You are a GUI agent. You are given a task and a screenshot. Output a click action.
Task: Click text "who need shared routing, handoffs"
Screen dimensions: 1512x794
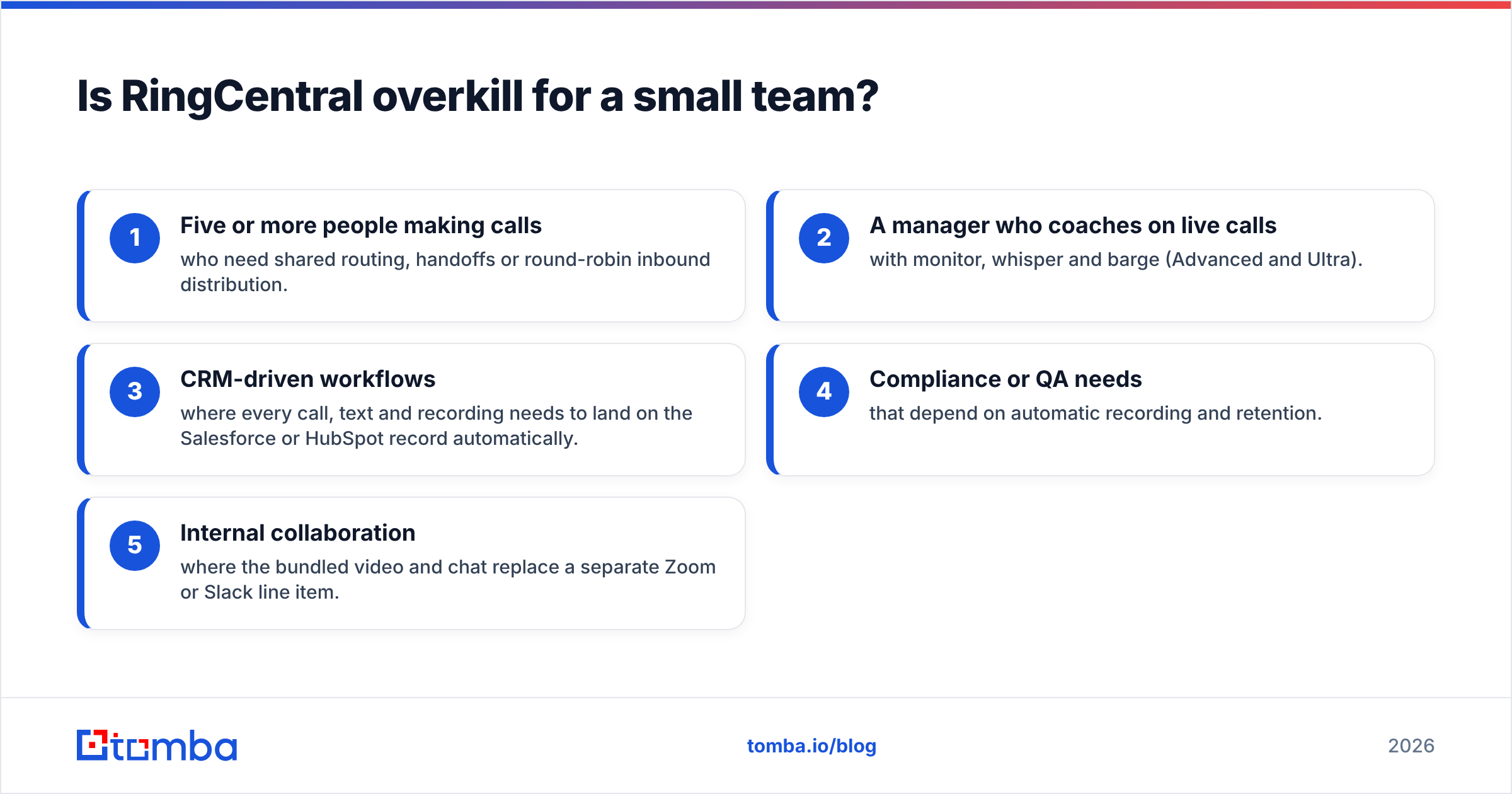338,260
